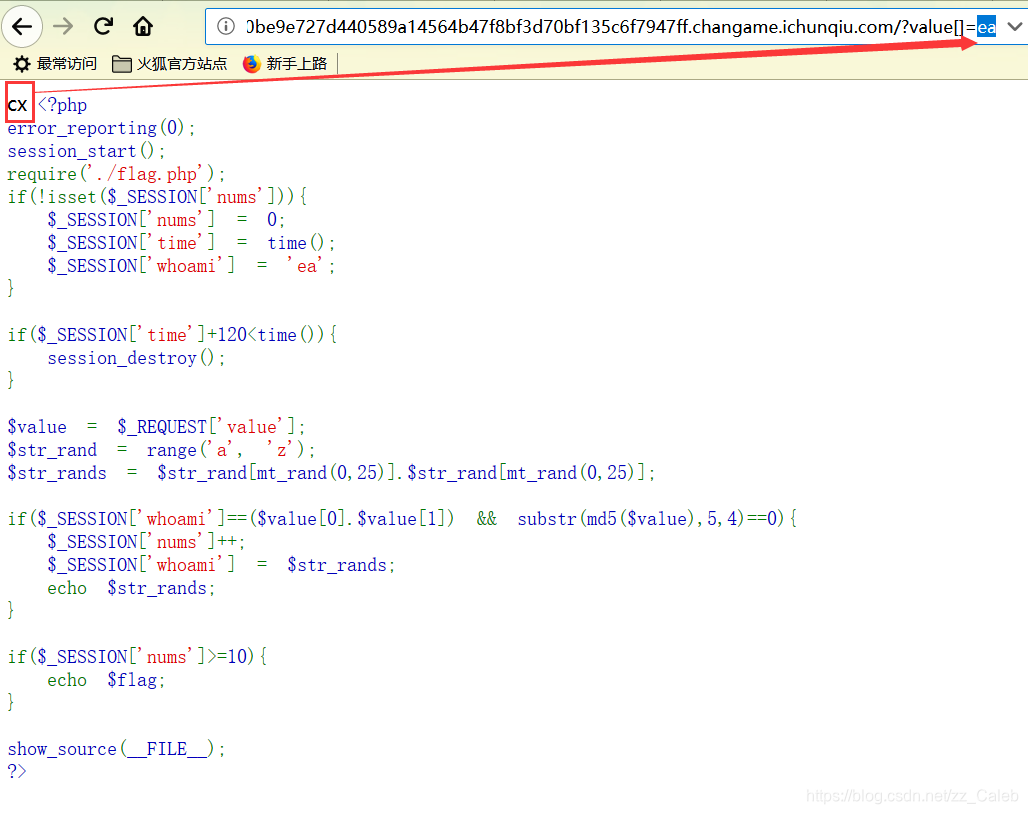Click the $_SESSION['nums']>=10 condition
Image resolution: width=1028 pixels, height=814 pixels.
(x=137, y=656)
